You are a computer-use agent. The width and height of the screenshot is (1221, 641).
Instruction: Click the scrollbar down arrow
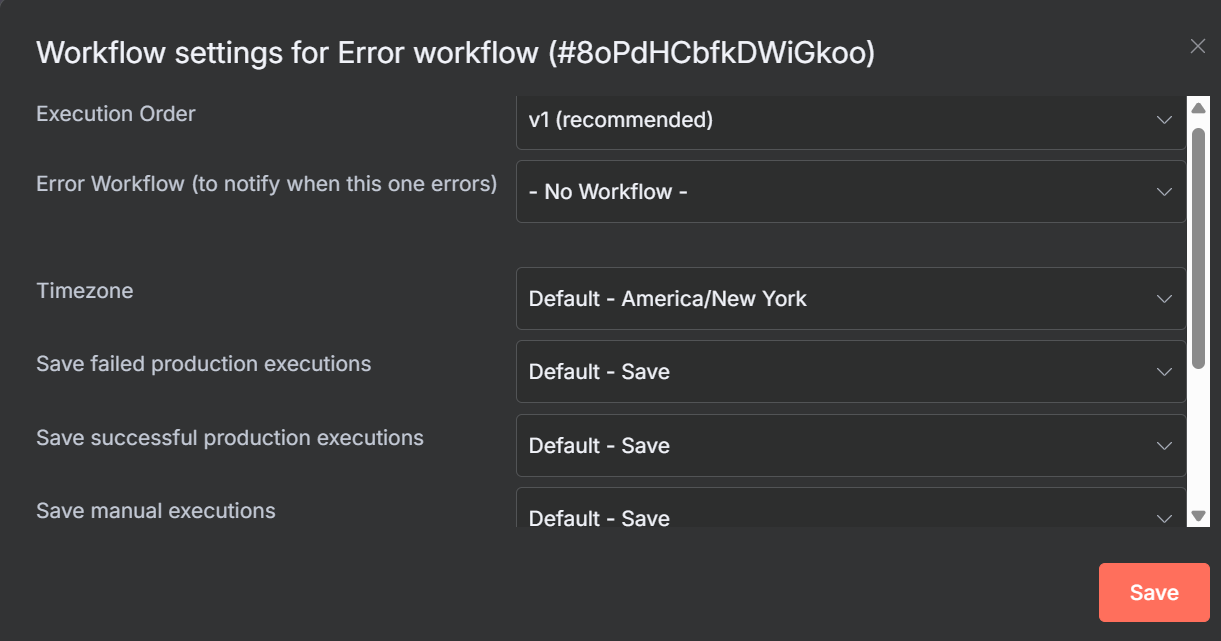coord(1198,516)
